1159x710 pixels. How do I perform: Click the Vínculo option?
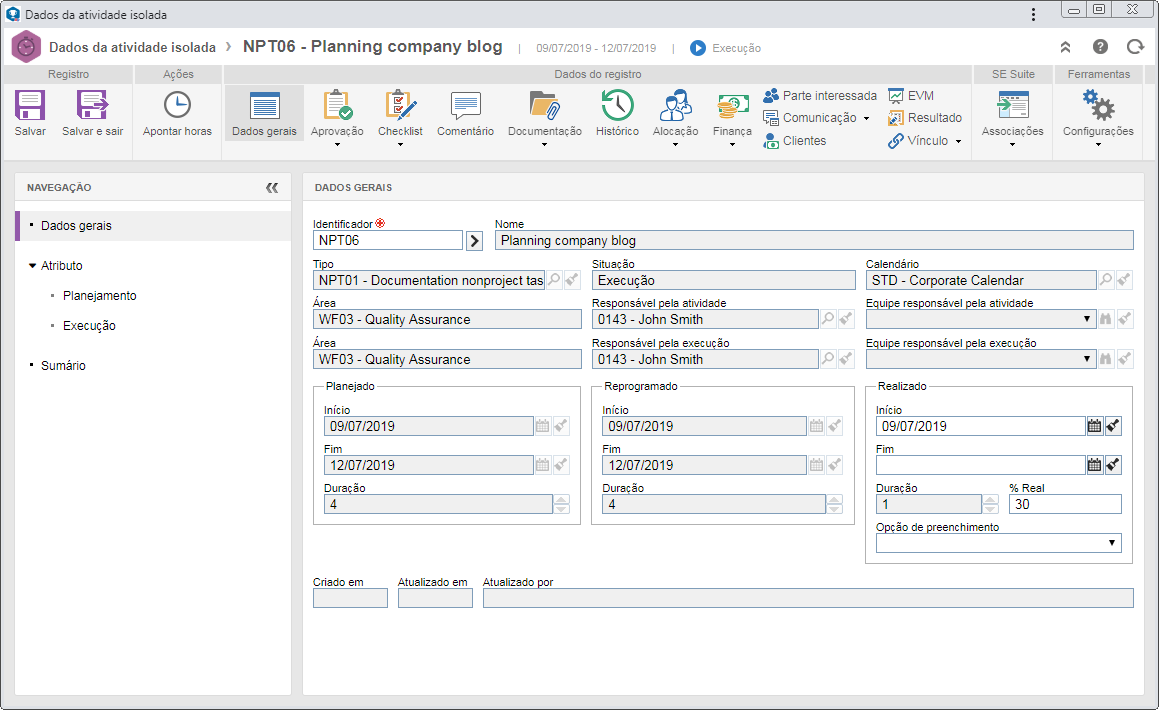click(918, 140)
